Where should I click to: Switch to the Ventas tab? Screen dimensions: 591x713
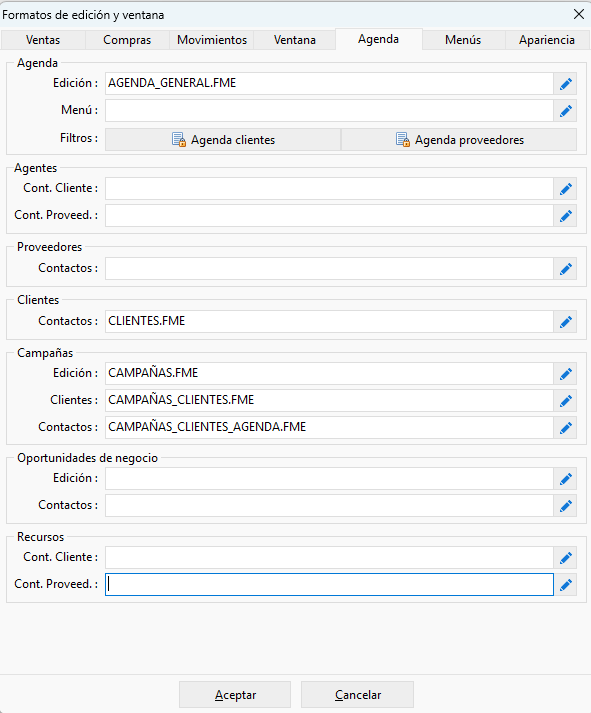(x=43, y=40)
